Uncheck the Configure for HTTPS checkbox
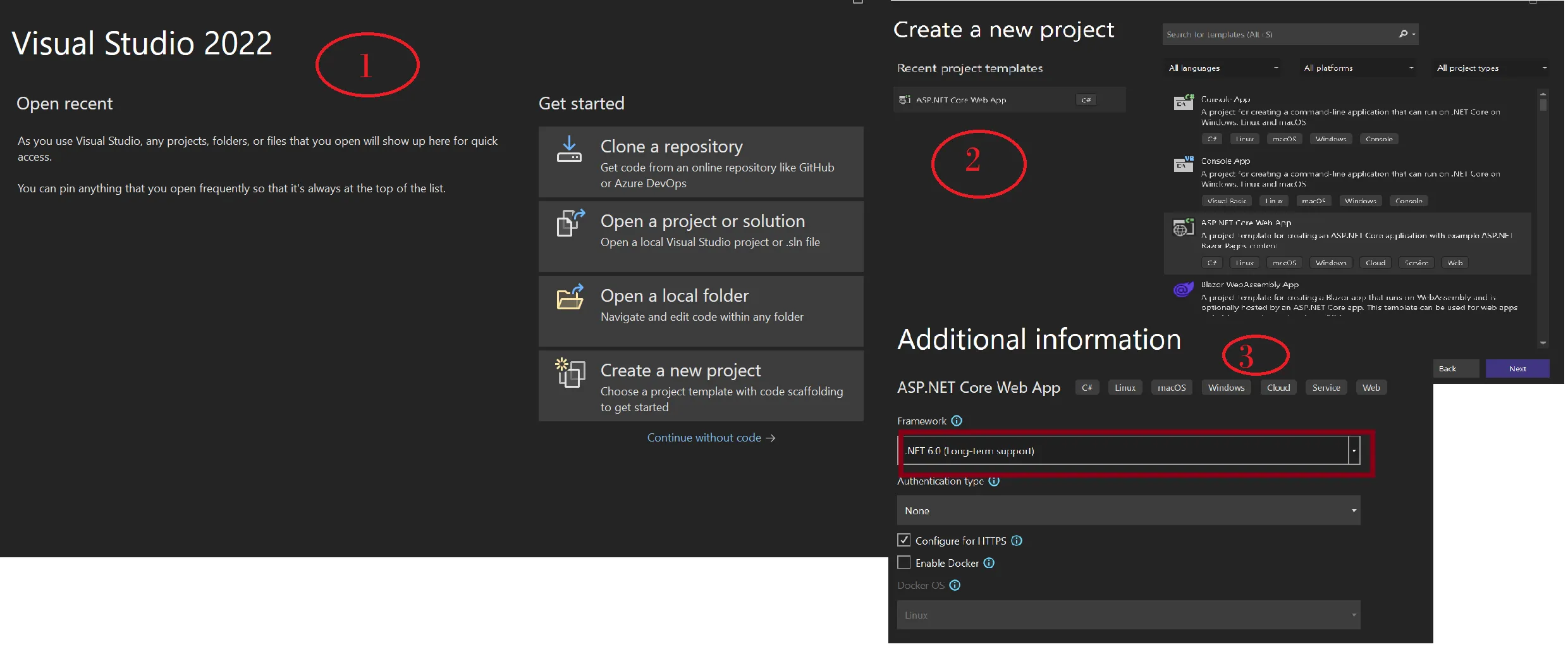 click(x=904, y=541)
